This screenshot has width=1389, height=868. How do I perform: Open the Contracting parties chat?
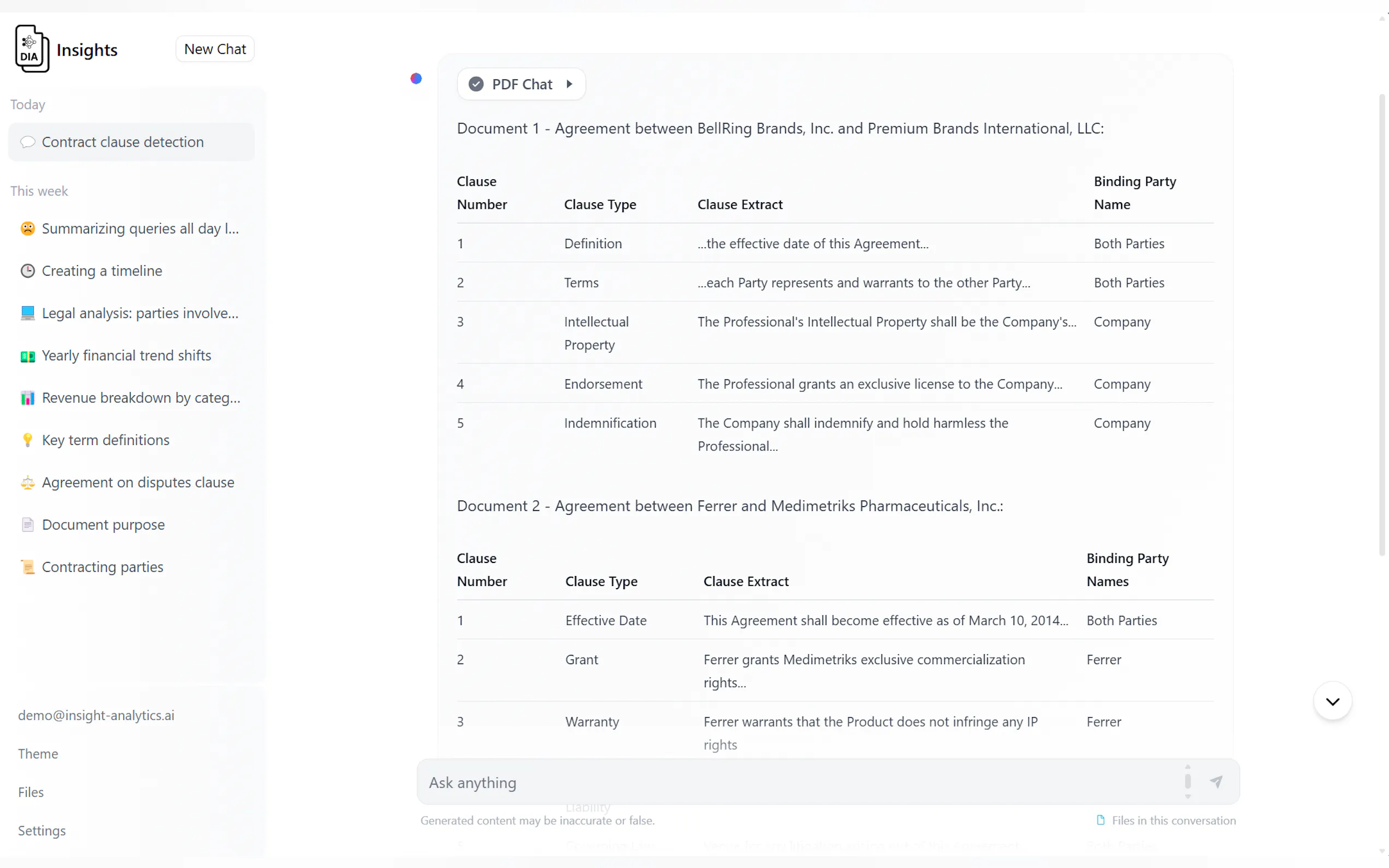(131, 567)
